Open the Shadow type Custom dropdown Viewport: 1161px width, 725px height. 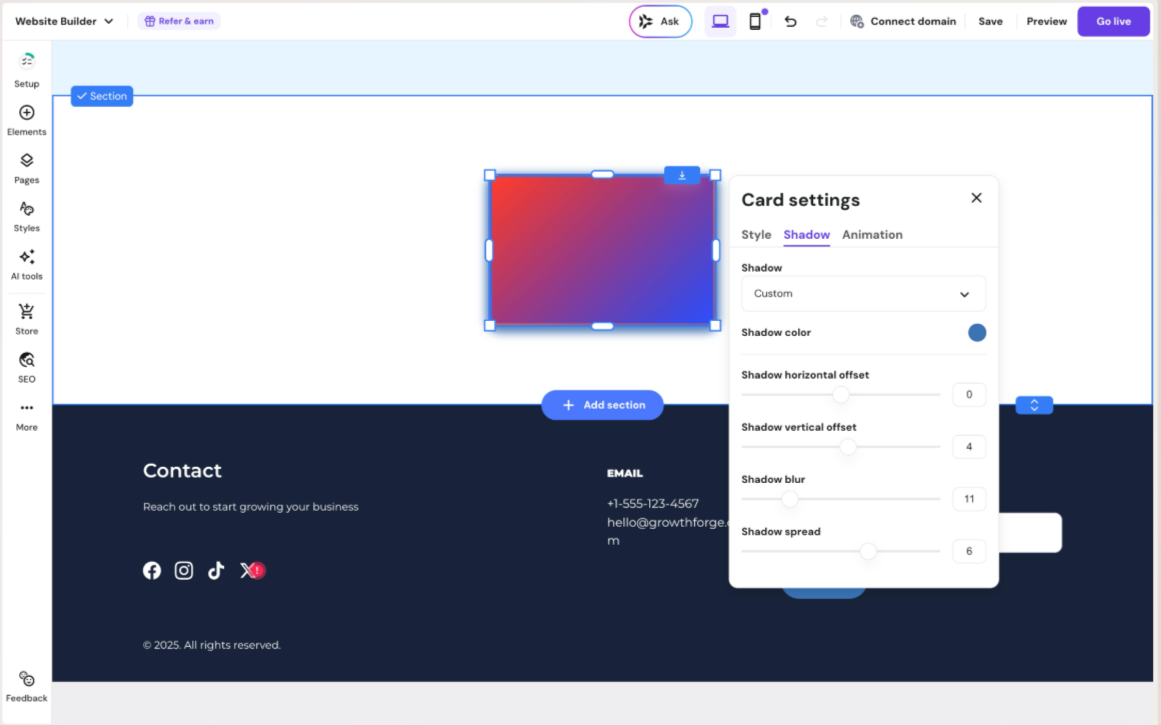click(863, 294)
